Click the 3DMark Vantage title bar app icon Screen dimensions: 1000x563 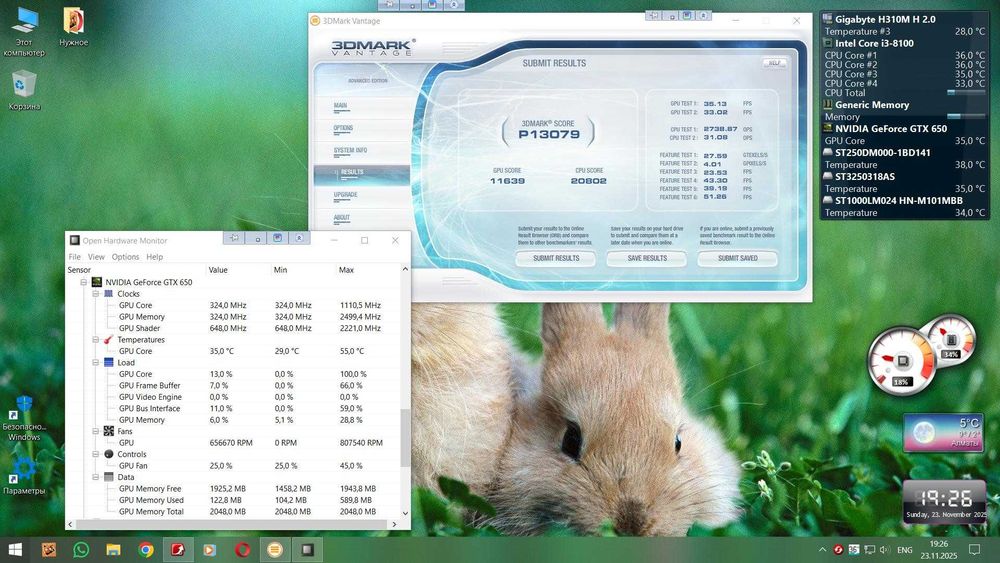[315, 20]
